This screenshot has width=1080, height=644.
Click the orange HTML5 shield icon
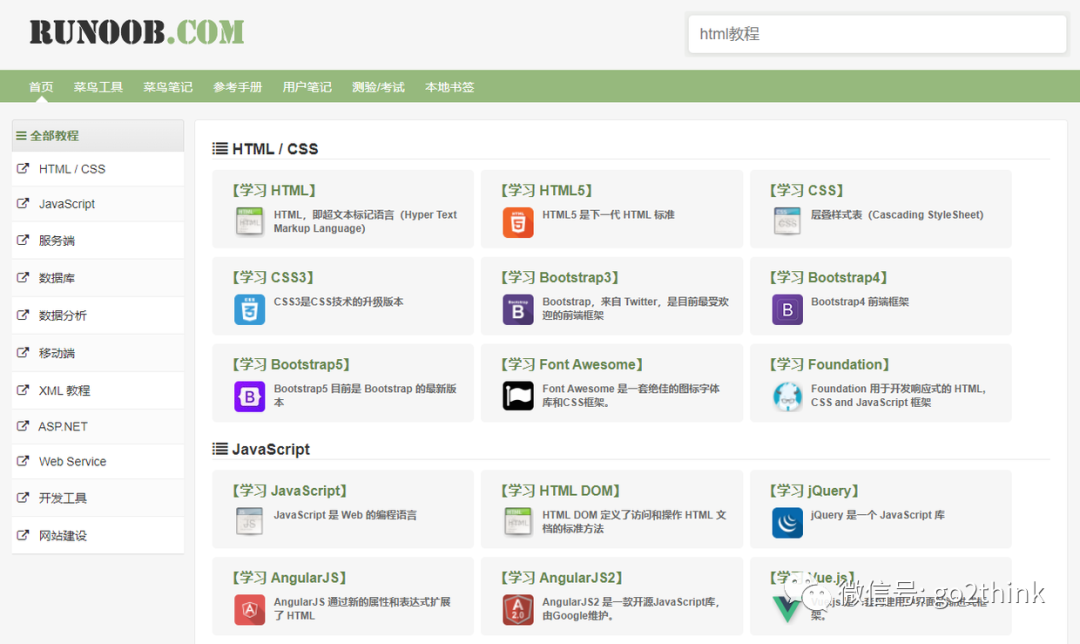[518, 222]
